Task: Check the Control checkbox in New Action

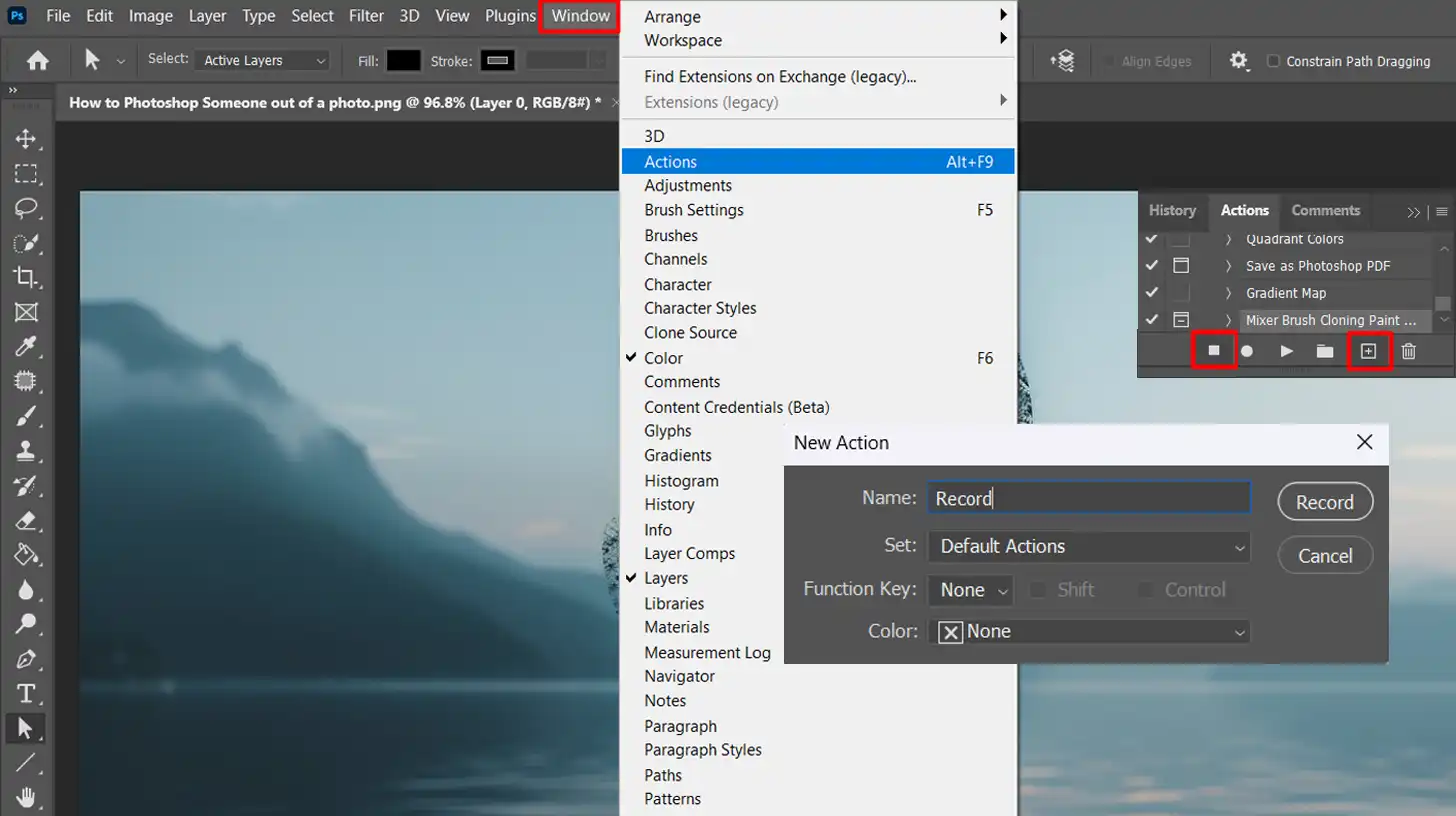Action: (1146, 590)
